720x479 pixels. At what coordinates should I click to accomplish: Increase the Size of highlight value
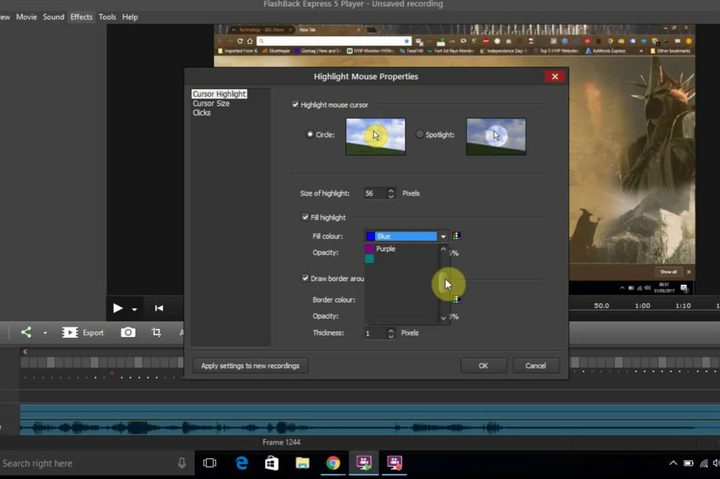coord(391,191)
